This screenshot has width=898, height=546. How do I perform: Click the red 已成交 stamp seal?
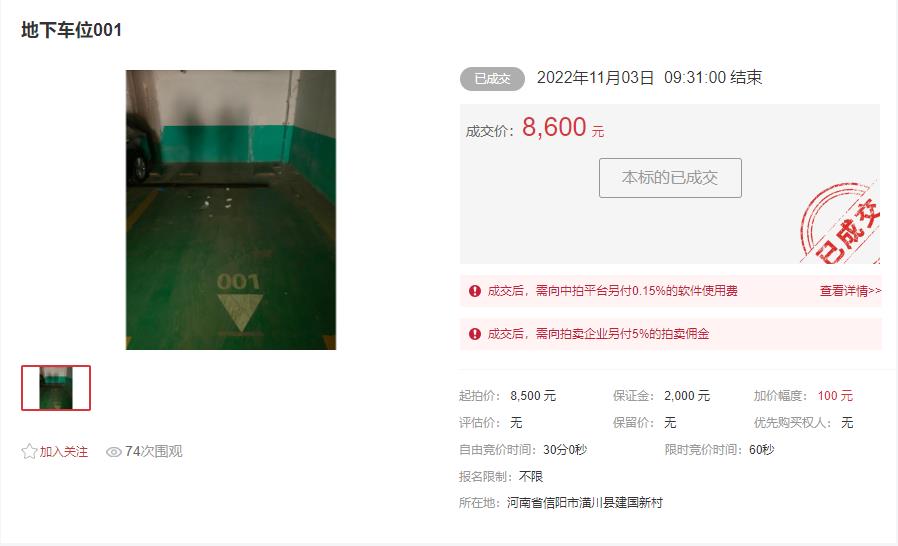(x=840, y=223)
